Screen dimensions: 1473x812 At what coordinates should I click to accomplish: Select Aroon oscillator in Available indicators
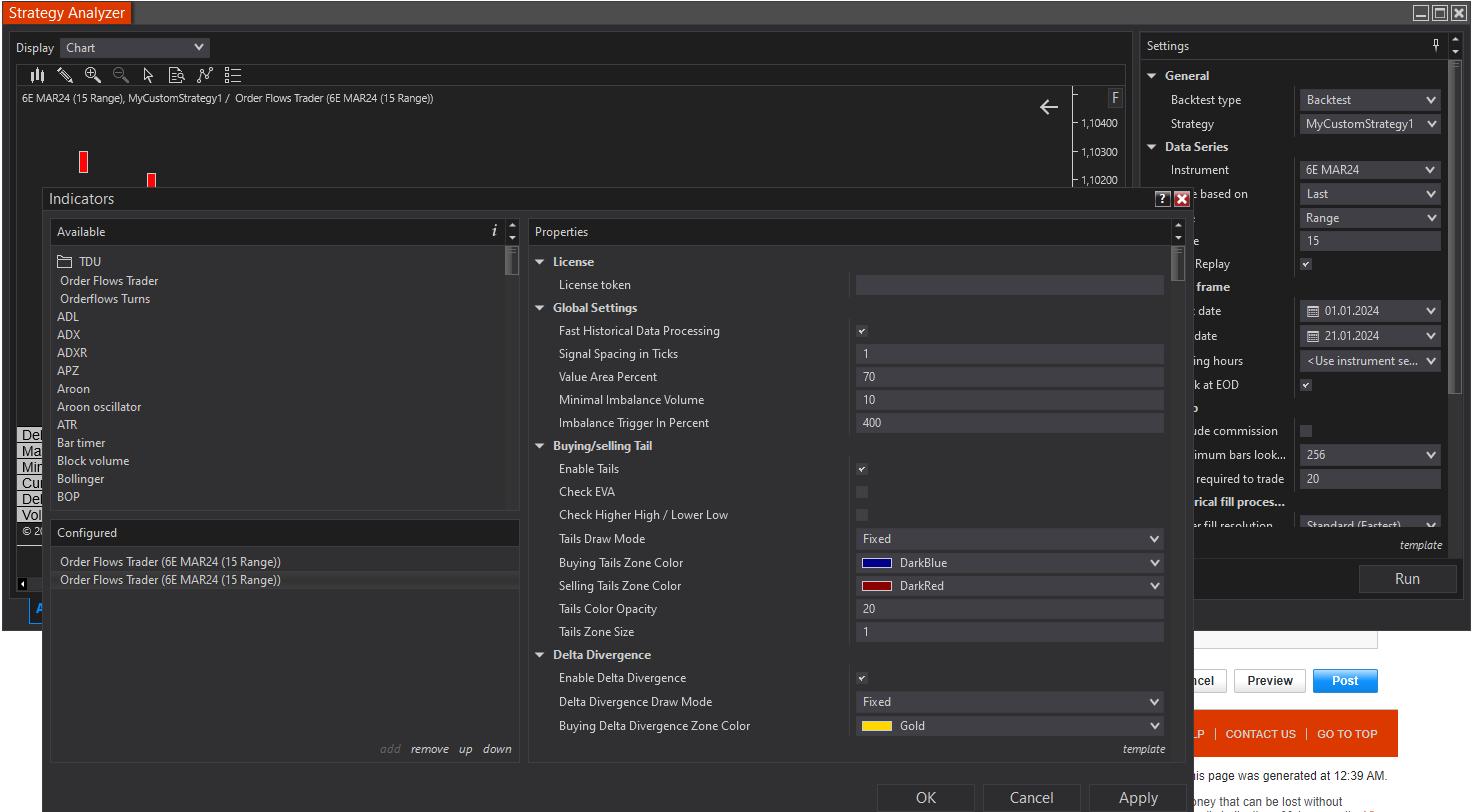99,407
